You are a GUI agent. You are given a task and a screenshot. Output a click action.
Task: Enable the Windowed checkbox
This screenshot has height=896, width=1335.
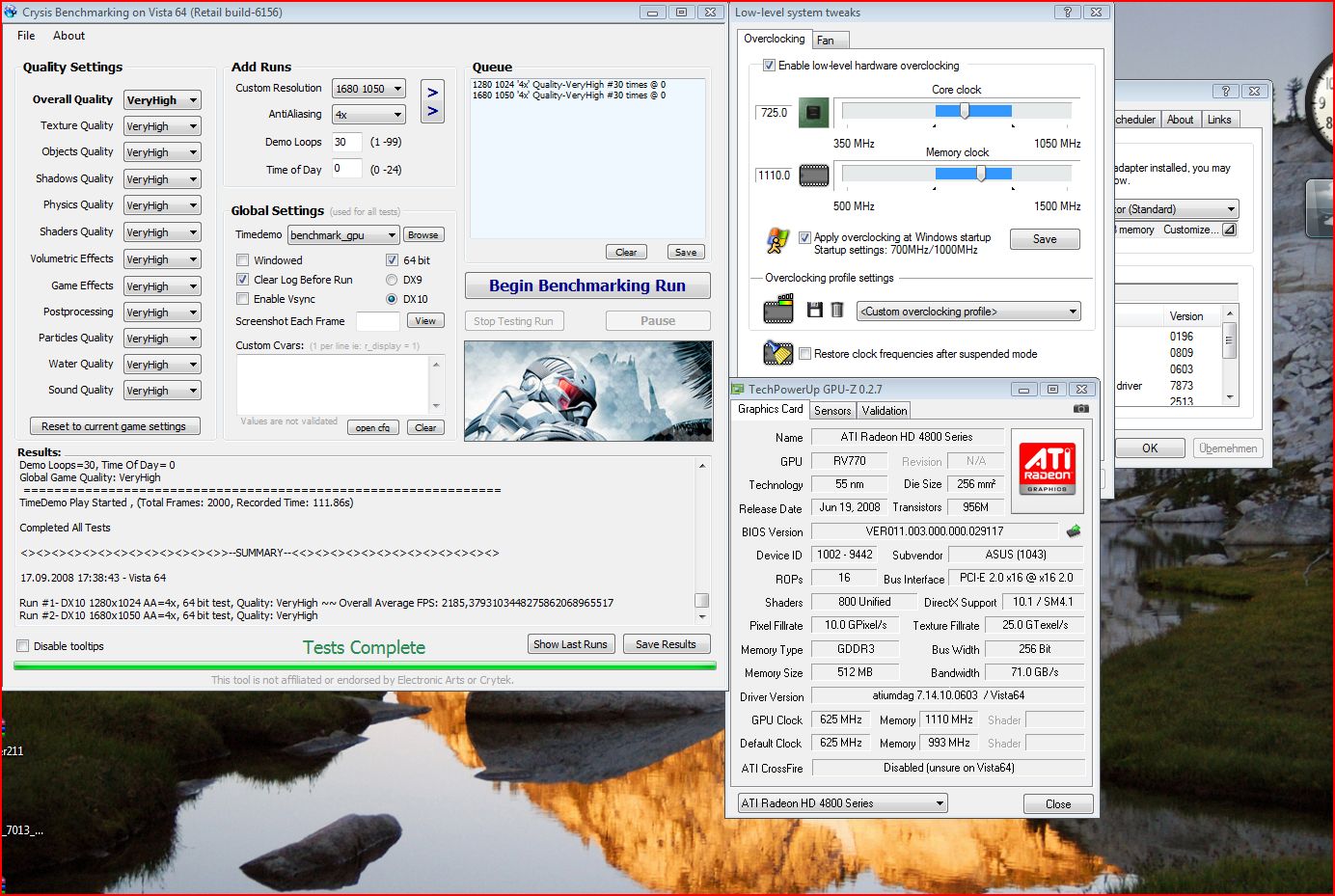coord(243,260)
